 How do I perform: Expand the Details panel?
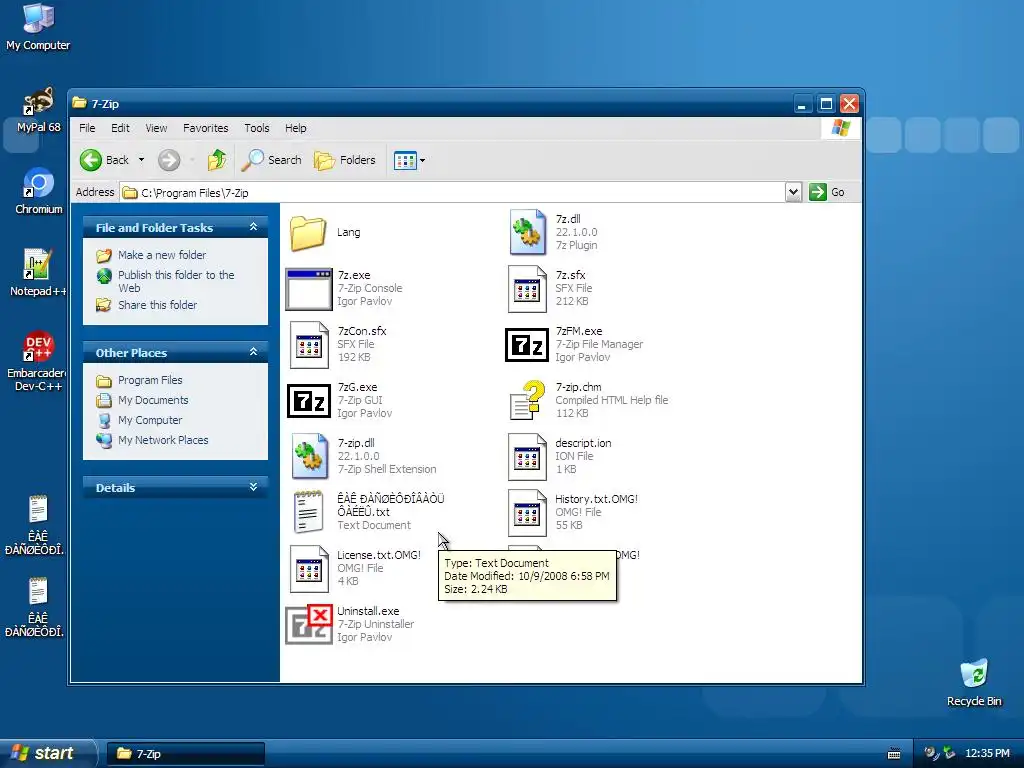coord(253,487)
